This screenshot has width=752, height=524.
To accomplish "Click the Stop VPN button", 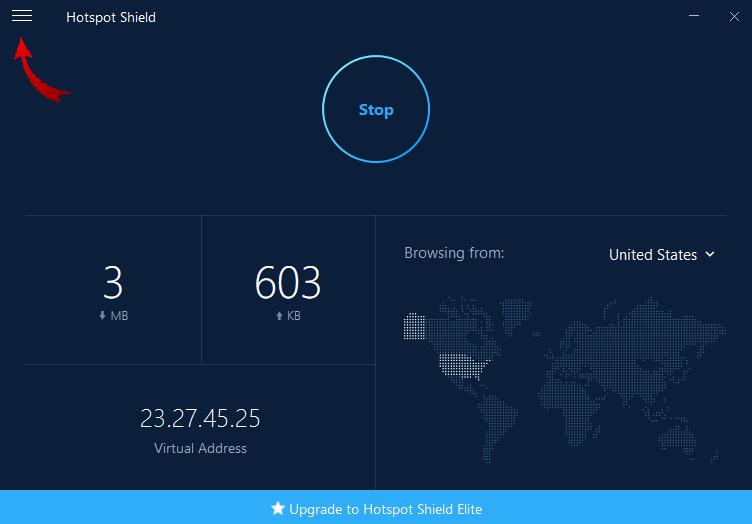I will tap(376, 109).
